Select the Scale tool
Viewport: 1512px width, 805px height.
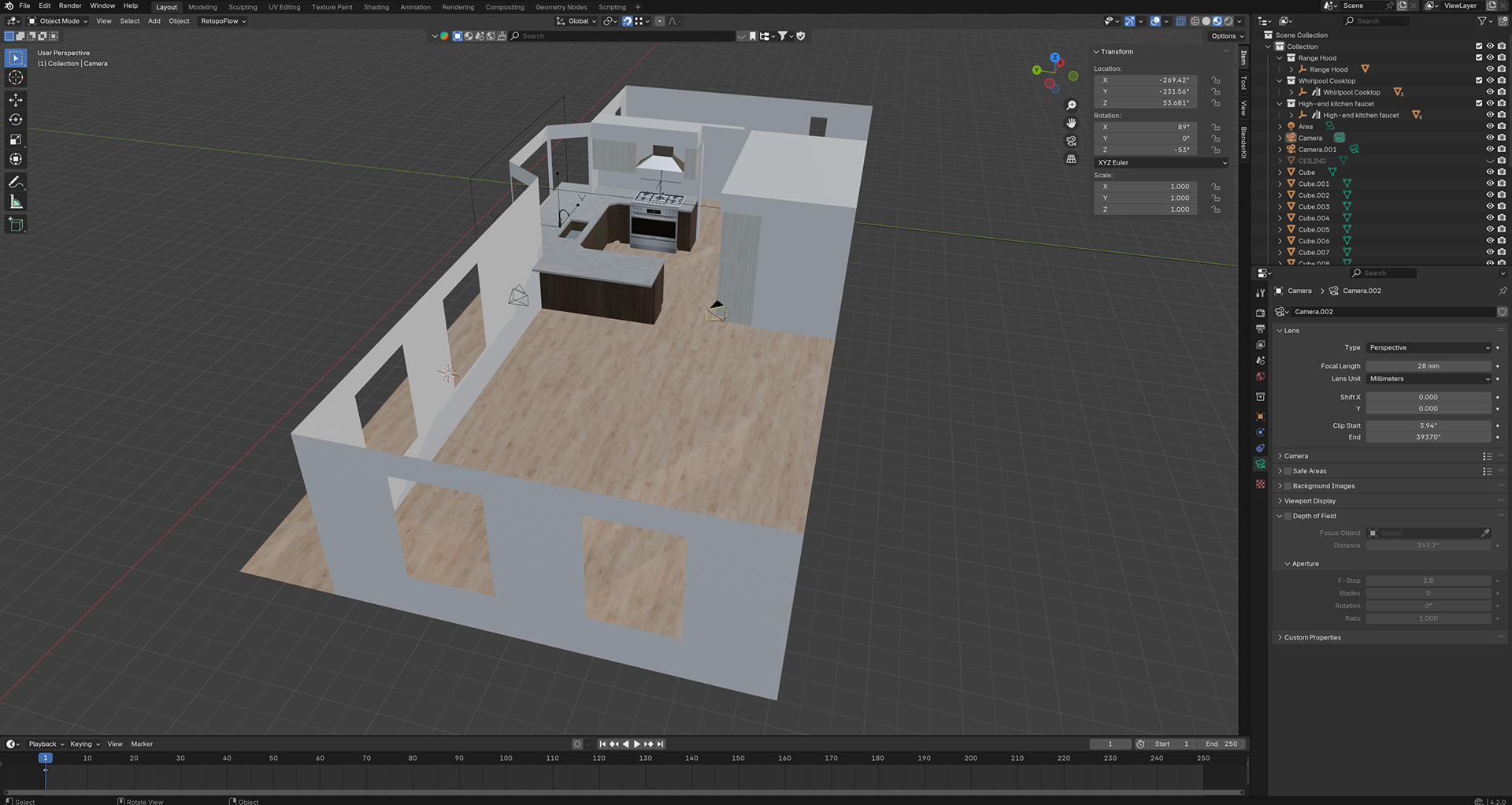(16, 139)
